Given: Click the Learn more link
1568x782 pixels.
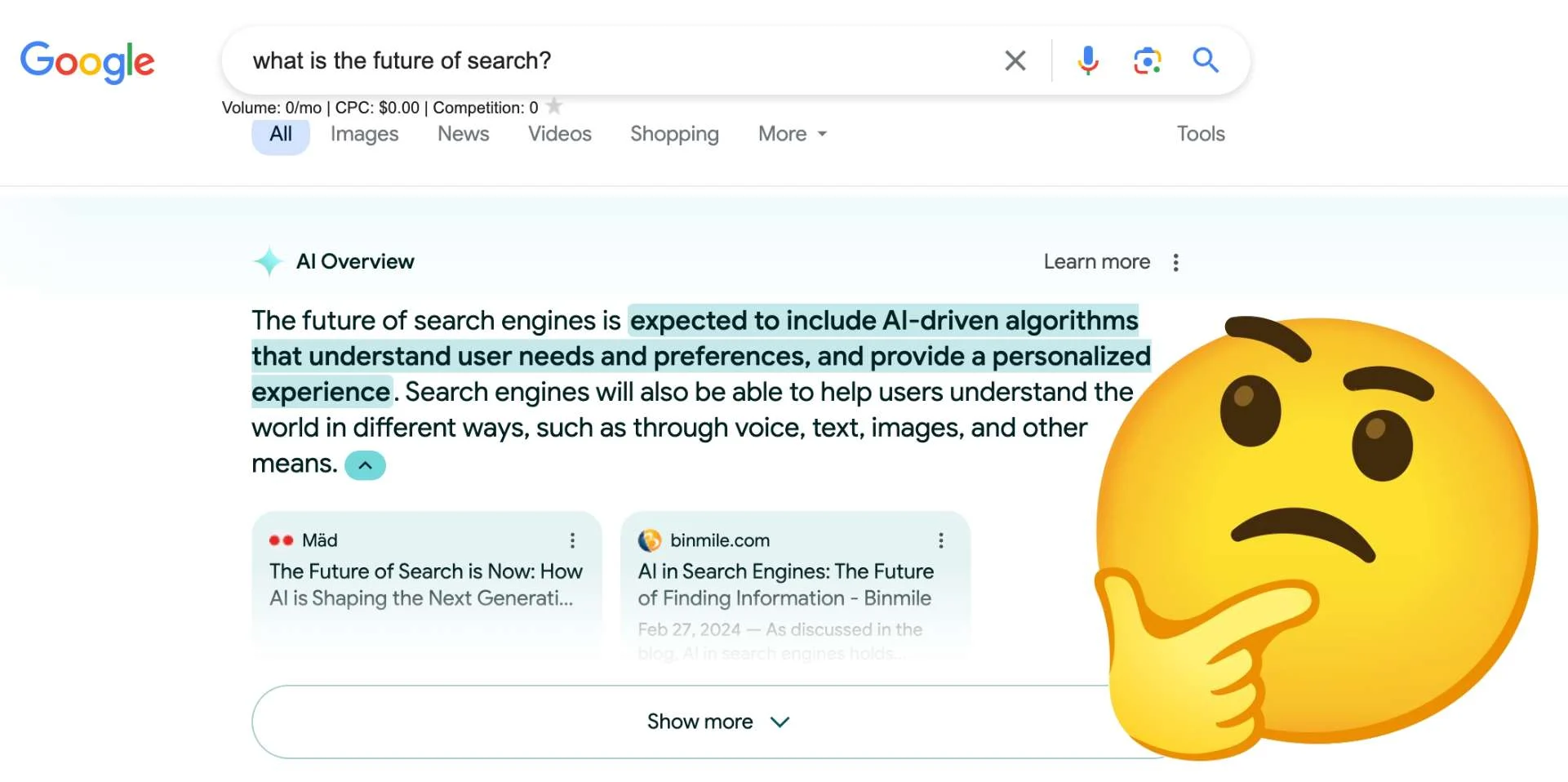Looking at the screenshot, I should [1096, 262].
